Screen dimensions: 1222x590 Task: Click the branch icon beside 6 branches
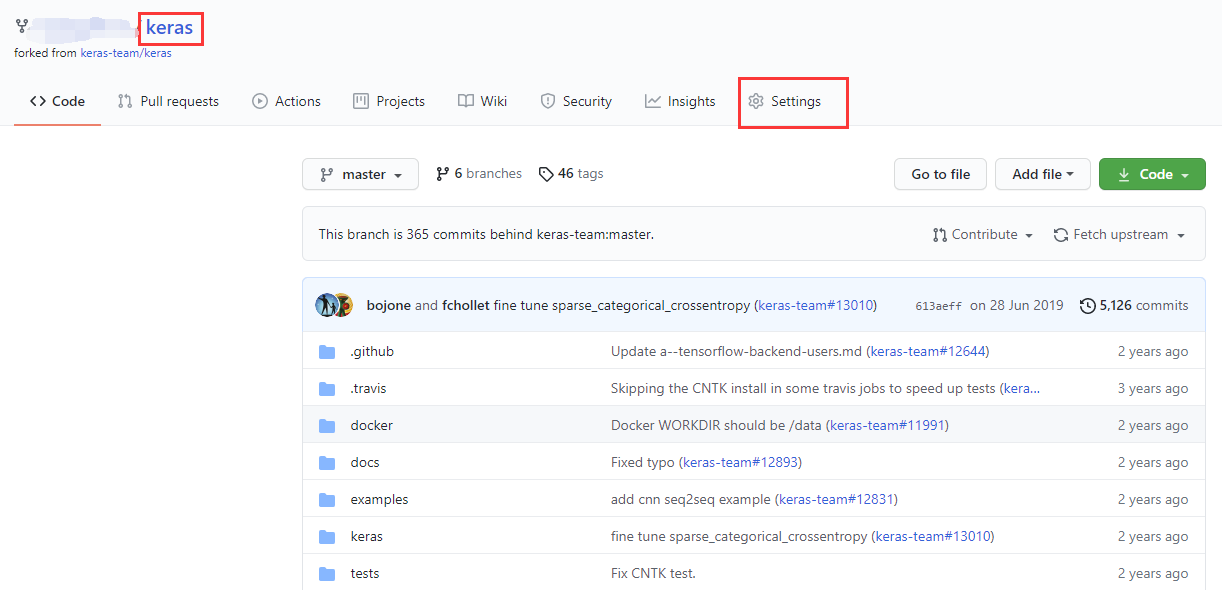coord(443,174)
